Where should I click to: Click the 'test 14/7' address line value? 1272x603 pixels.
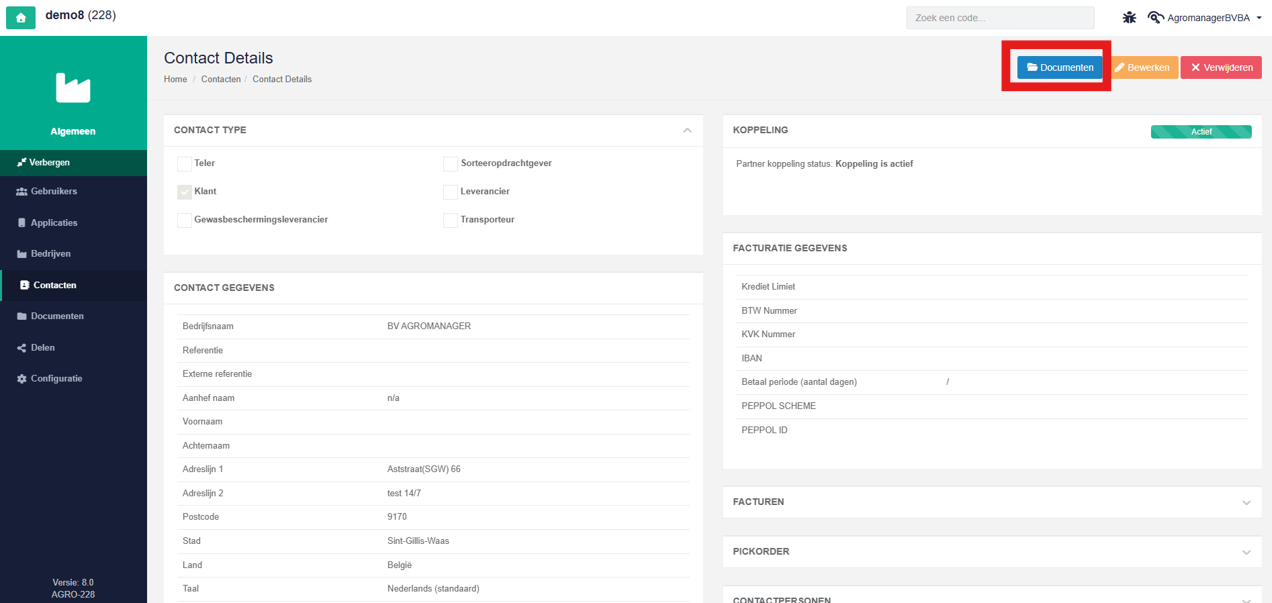pyautogui.click(x=404, y=493)
